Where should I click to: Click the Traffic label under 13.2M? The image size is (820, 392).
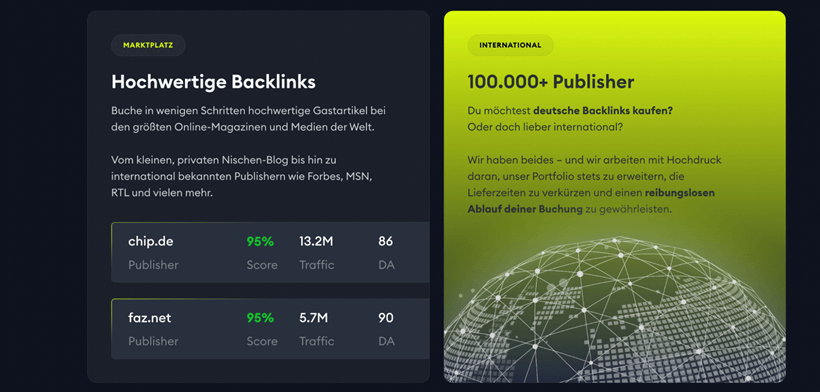(x=316, y=265)
